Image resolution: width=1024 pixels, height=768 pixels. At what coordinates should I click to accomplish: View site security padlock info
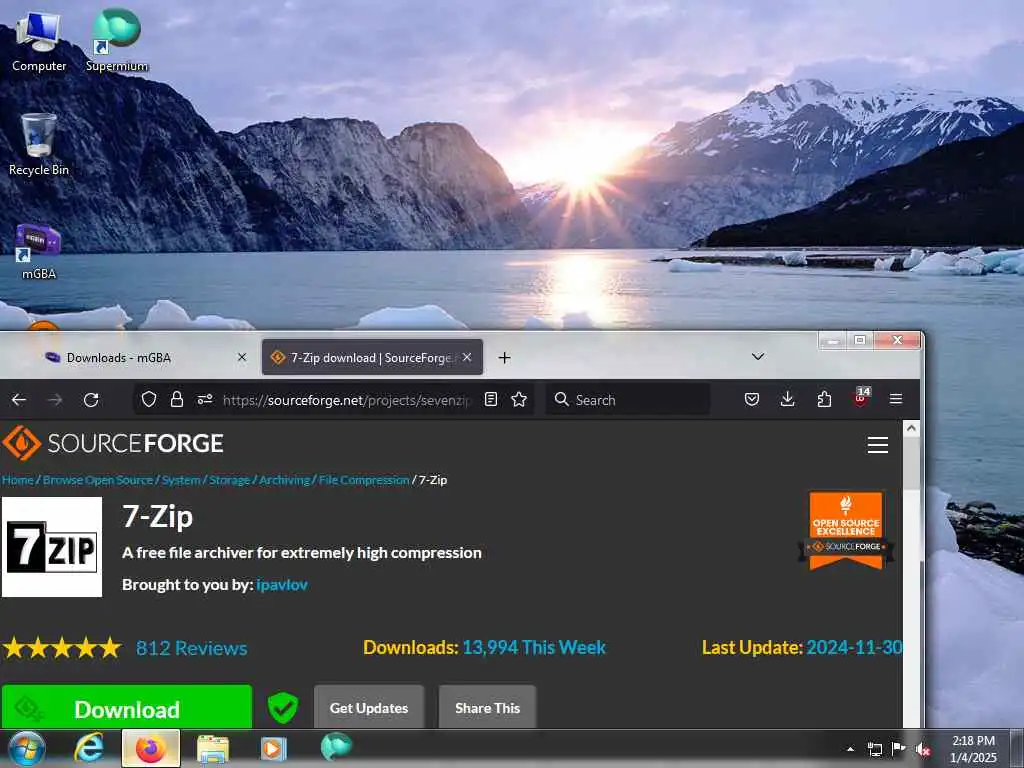pos(176,399)
